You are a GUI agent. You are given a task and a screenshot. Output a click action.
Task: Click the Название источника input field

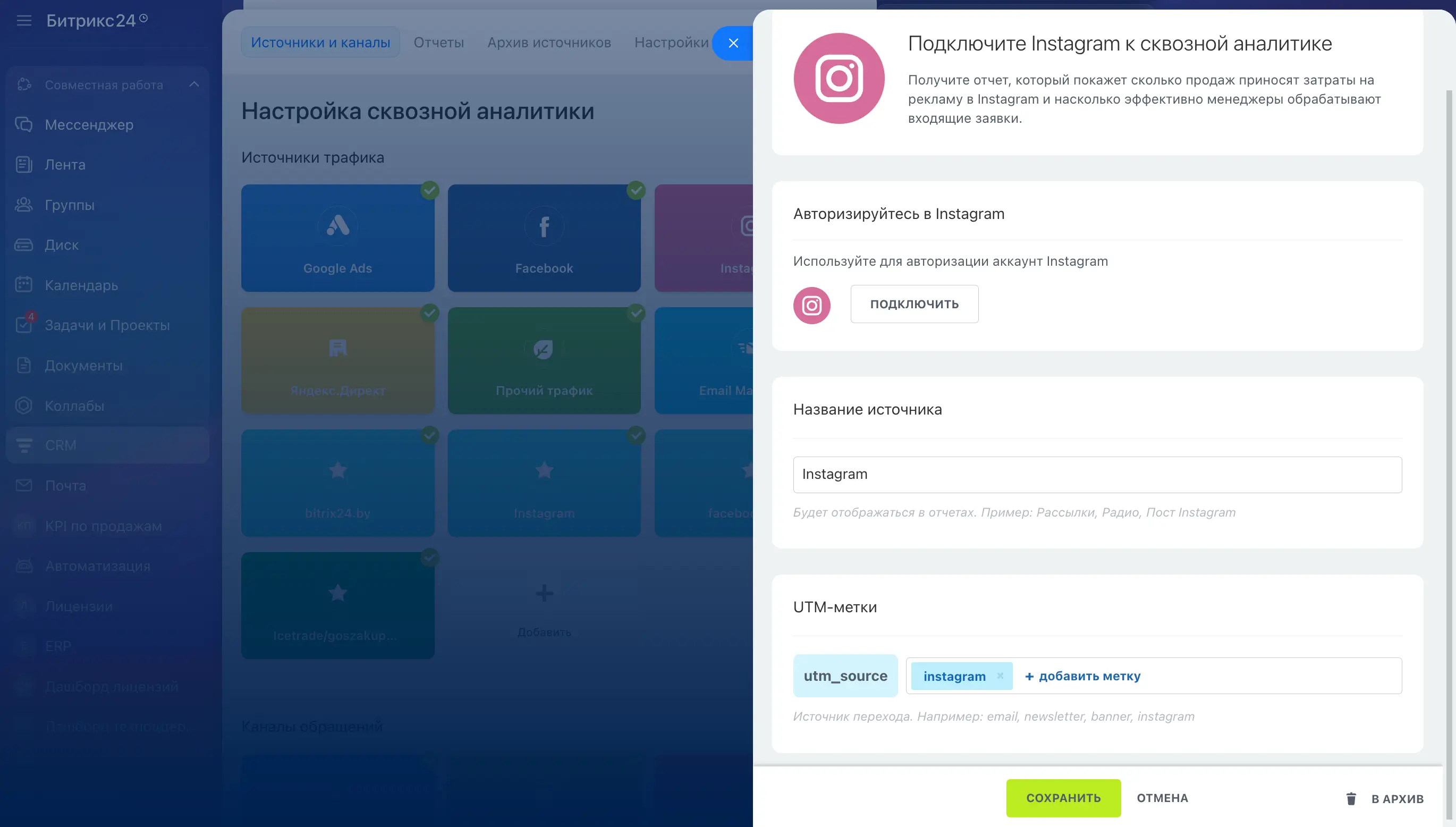1097,474
